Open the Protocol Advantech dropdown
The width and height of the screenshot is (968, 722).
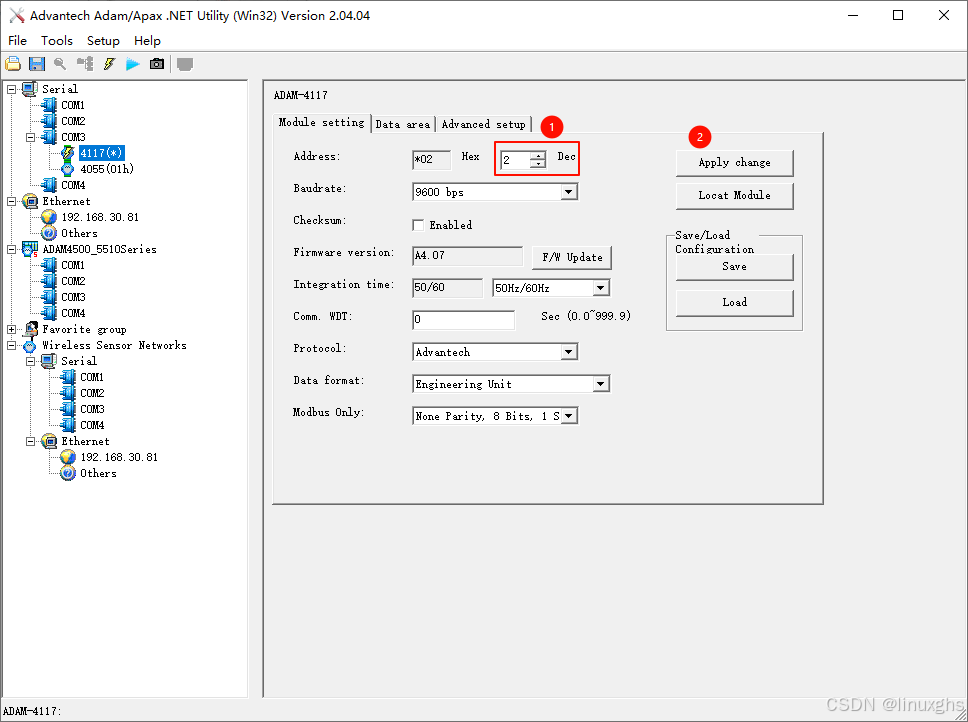[569, 352]
